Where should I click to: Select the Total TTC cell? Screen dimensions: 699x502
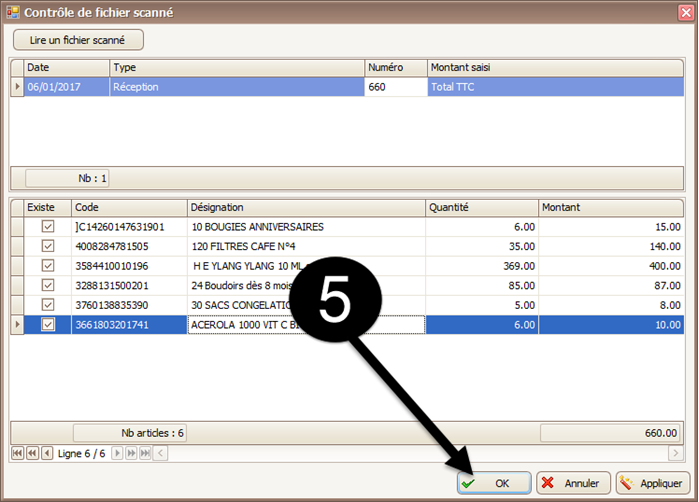tap(555, 87)
